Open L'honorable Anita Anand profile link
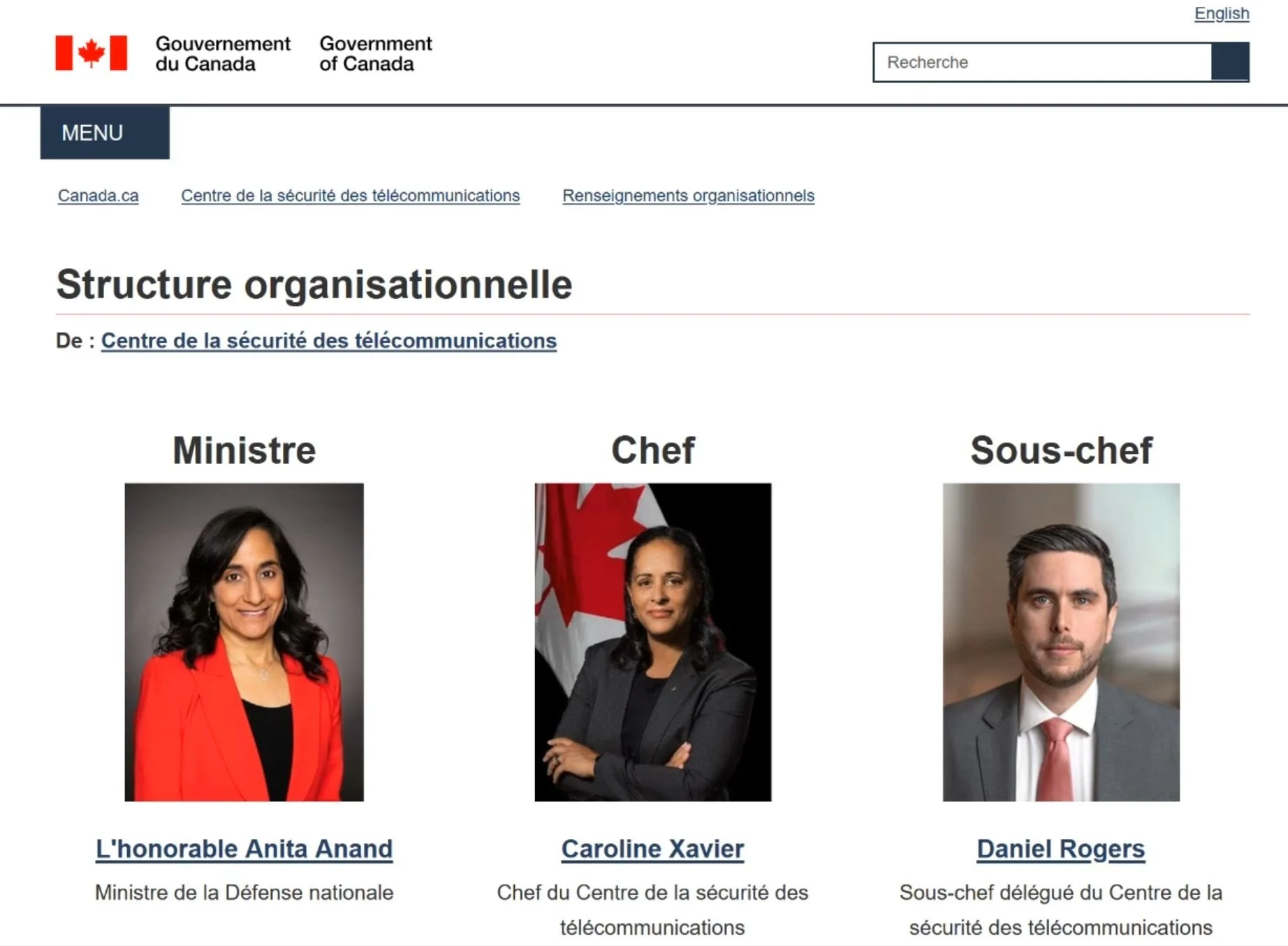Screen dimensions: 1288x946 (x=244, y=849)
